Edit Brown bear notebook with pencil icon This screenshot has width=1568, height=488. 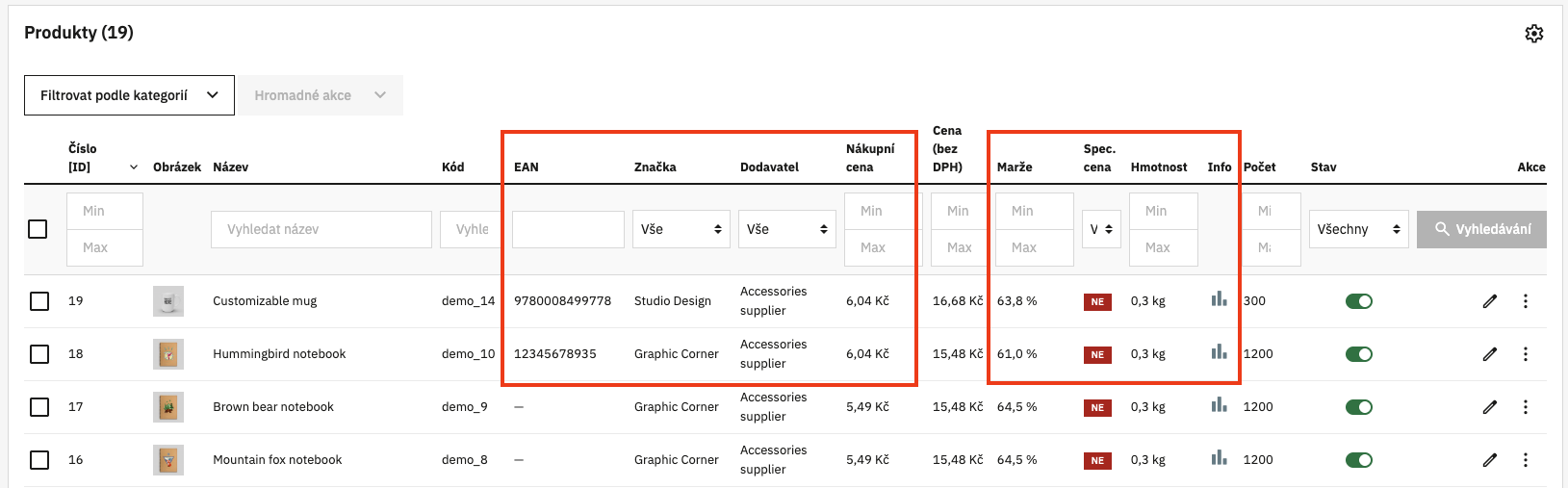[1490, 407]
